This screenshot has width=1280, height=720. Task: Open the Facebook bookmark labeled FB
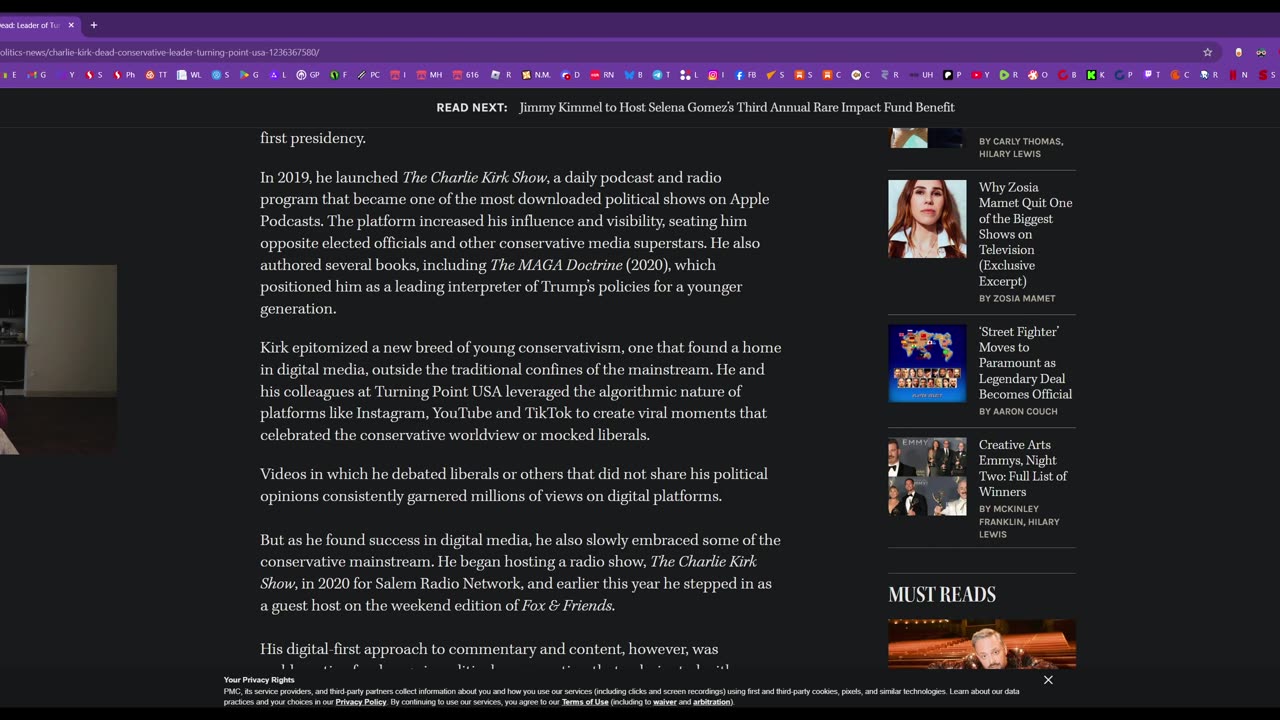point(745,75)
